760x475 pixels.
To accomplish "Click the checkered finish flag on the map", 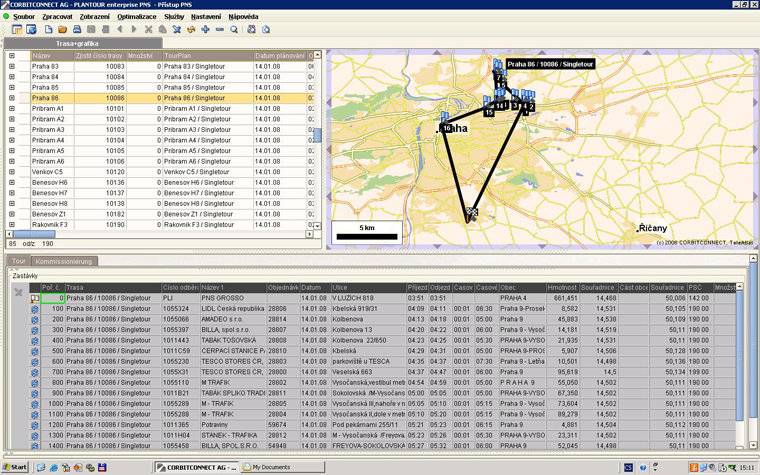I will pos(472,213).
